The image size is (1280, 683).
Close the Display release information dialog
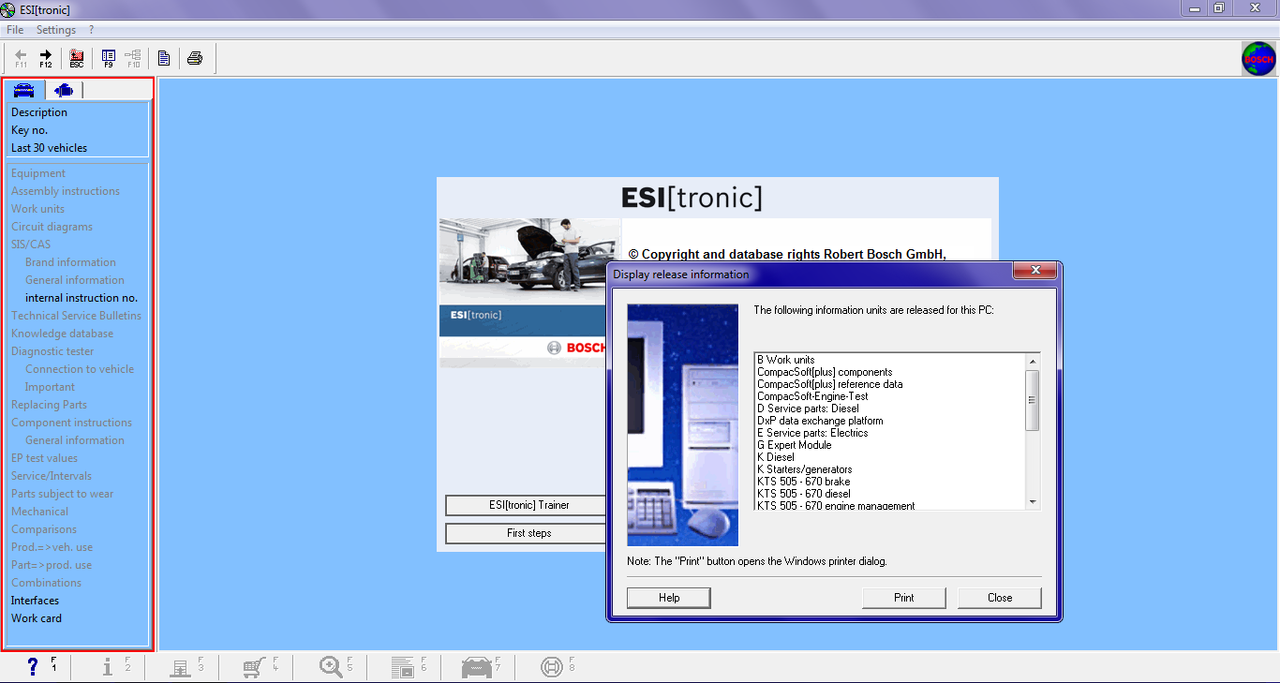[1035, 272]
